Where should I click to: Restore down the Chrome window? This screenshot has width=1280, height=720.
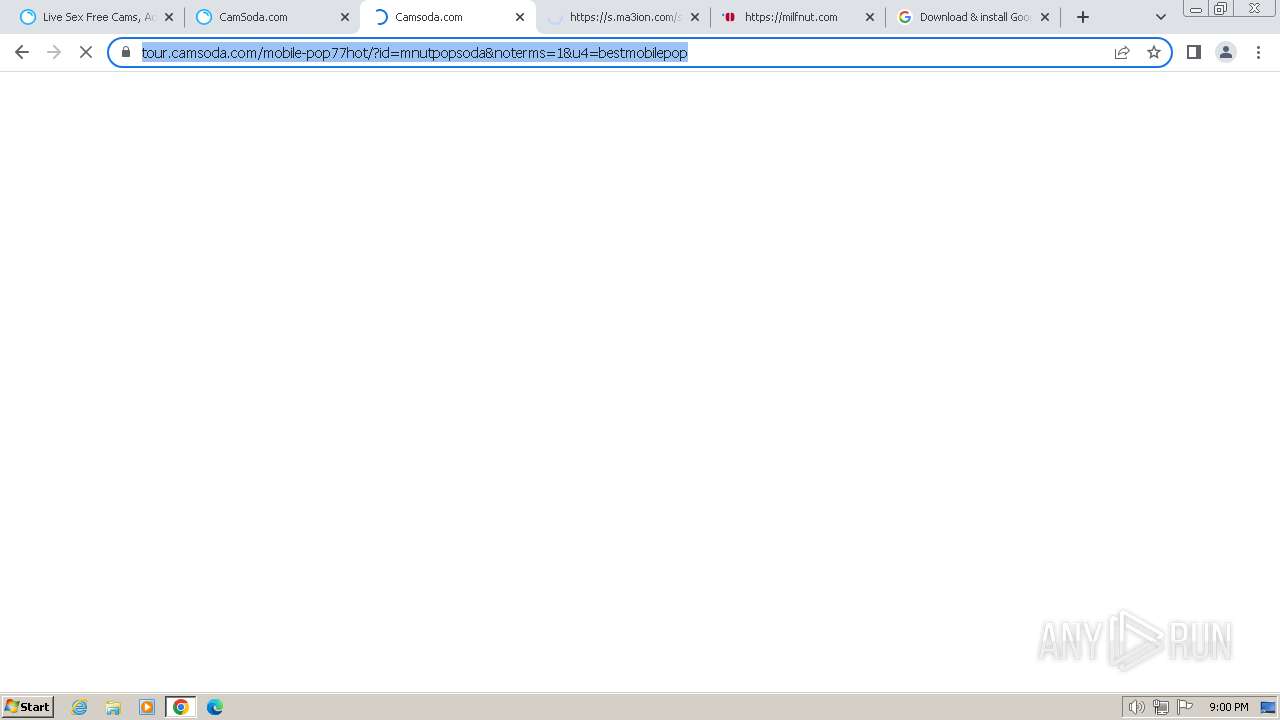1221,9
